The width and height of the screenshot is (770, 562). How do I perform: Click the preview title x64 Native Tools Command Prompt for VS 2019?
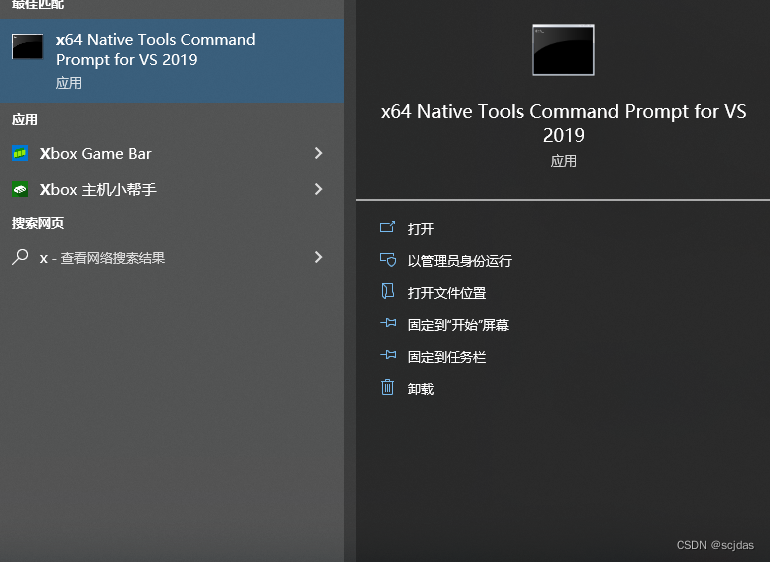point(563,123)
